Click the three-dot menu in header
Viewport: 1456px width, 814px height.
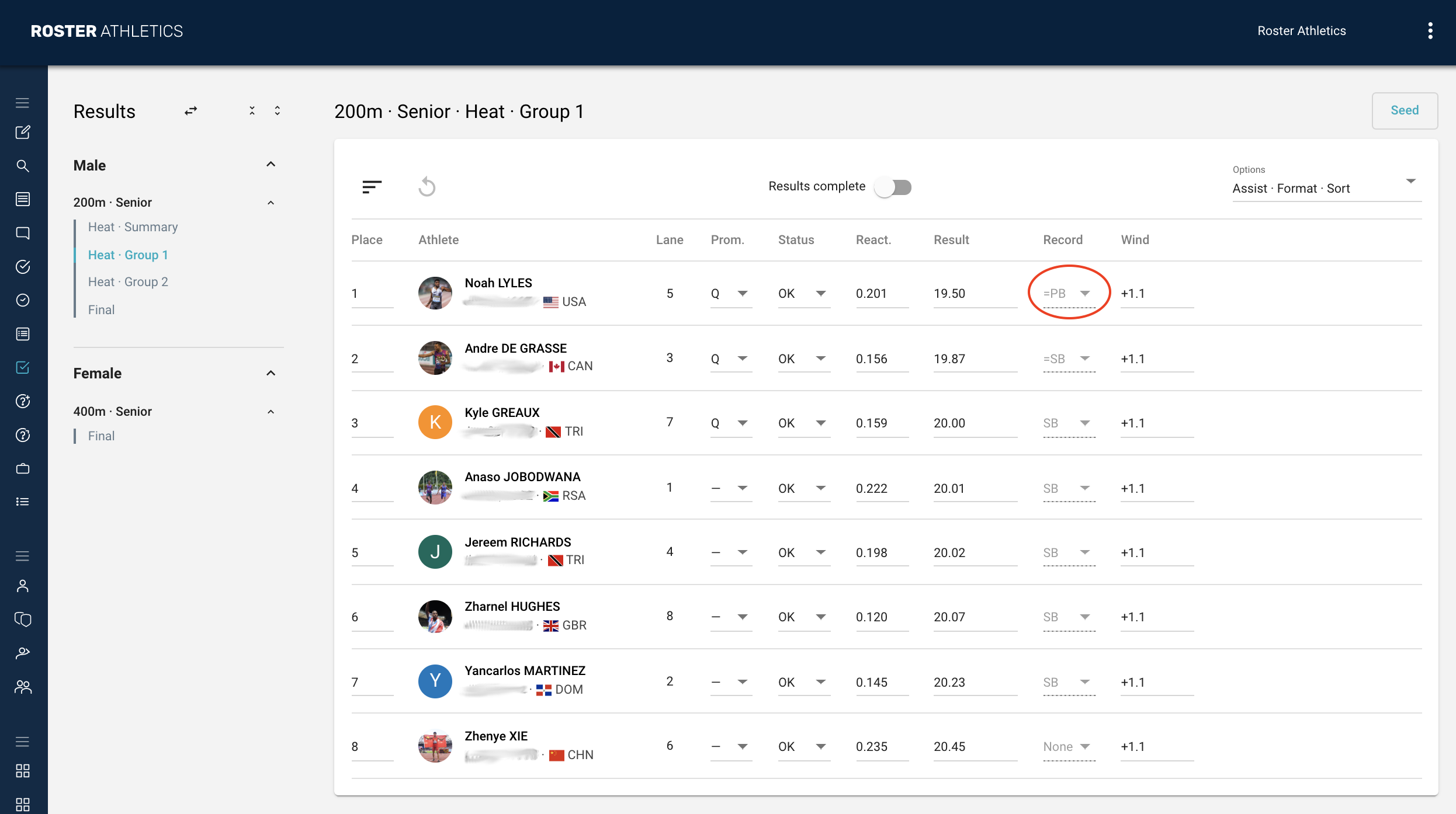(x=1430, y=31)
